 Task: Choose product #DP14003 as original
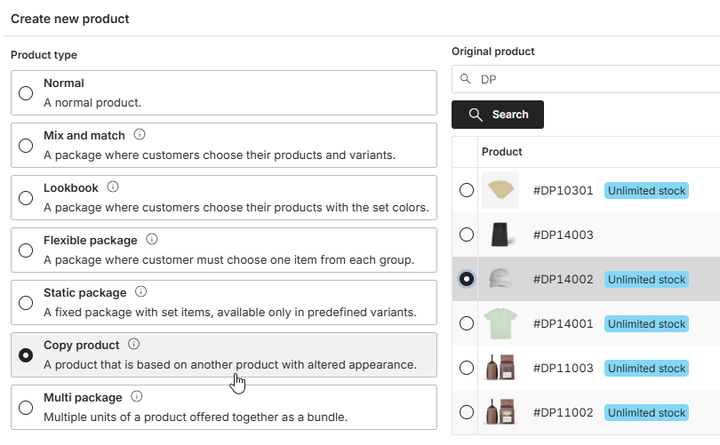[466, 235]
